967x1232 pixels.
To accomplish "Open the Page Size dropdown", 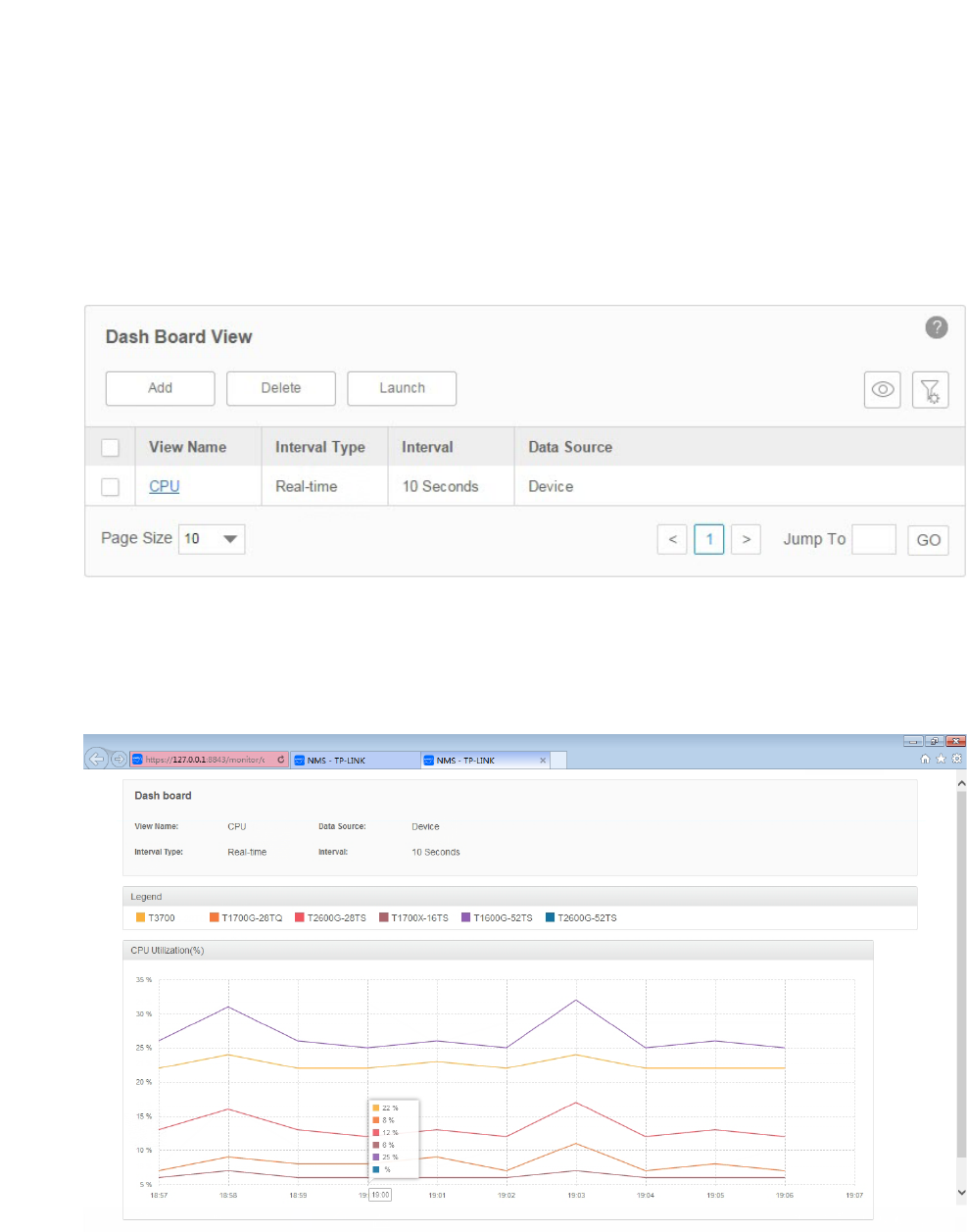I will tap(212, 539).
